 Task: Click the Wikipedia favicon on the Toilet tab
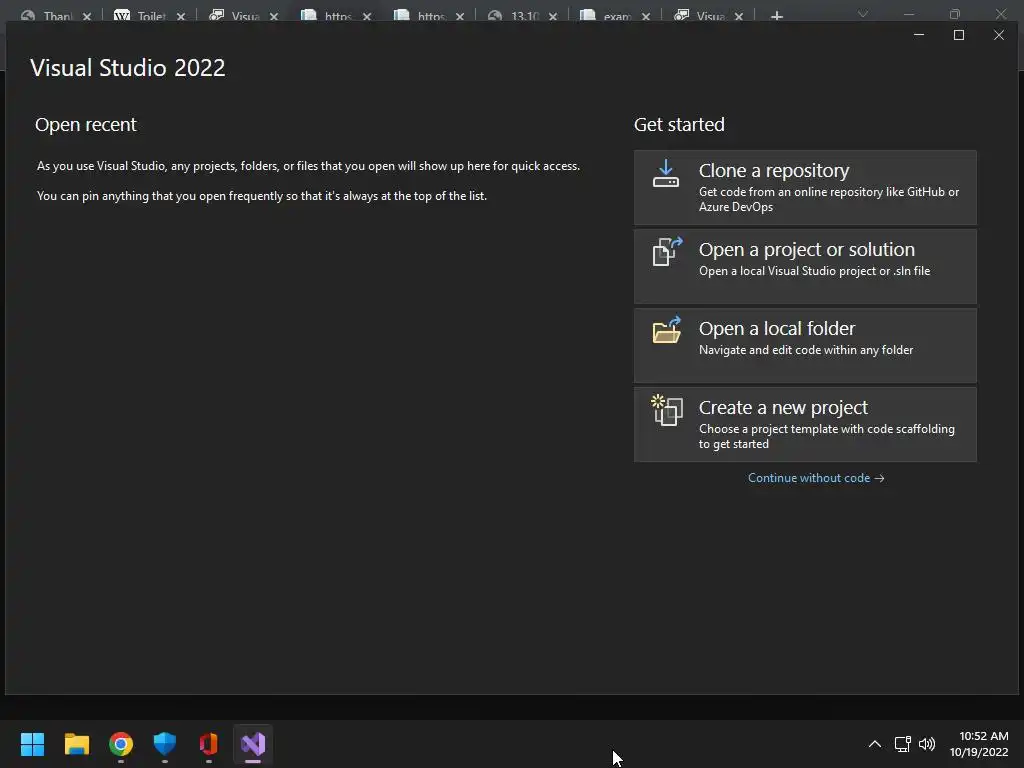tap(121, 16)
